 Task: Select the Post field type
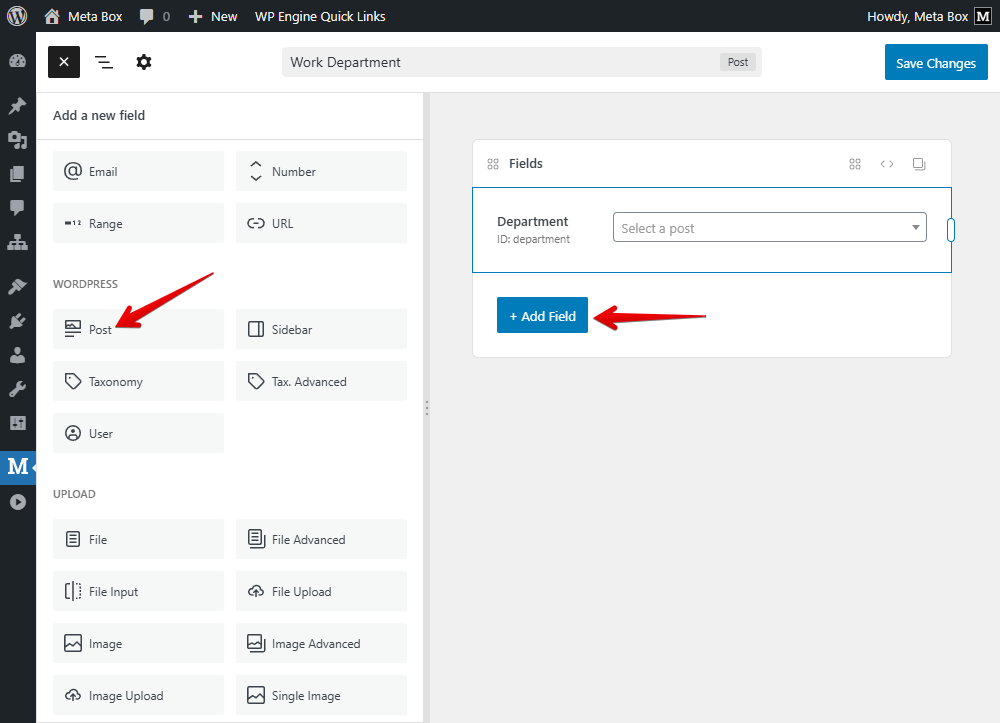click(138, 329)
